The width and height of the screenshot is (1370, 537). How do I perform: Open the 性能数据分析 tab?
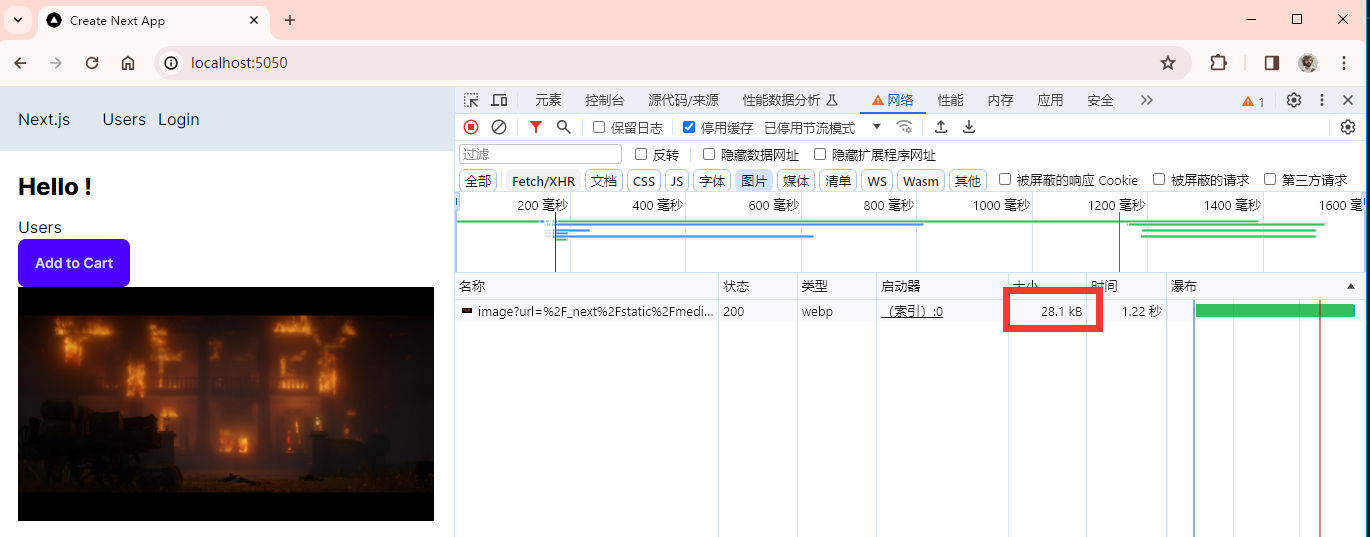[789, 100]
